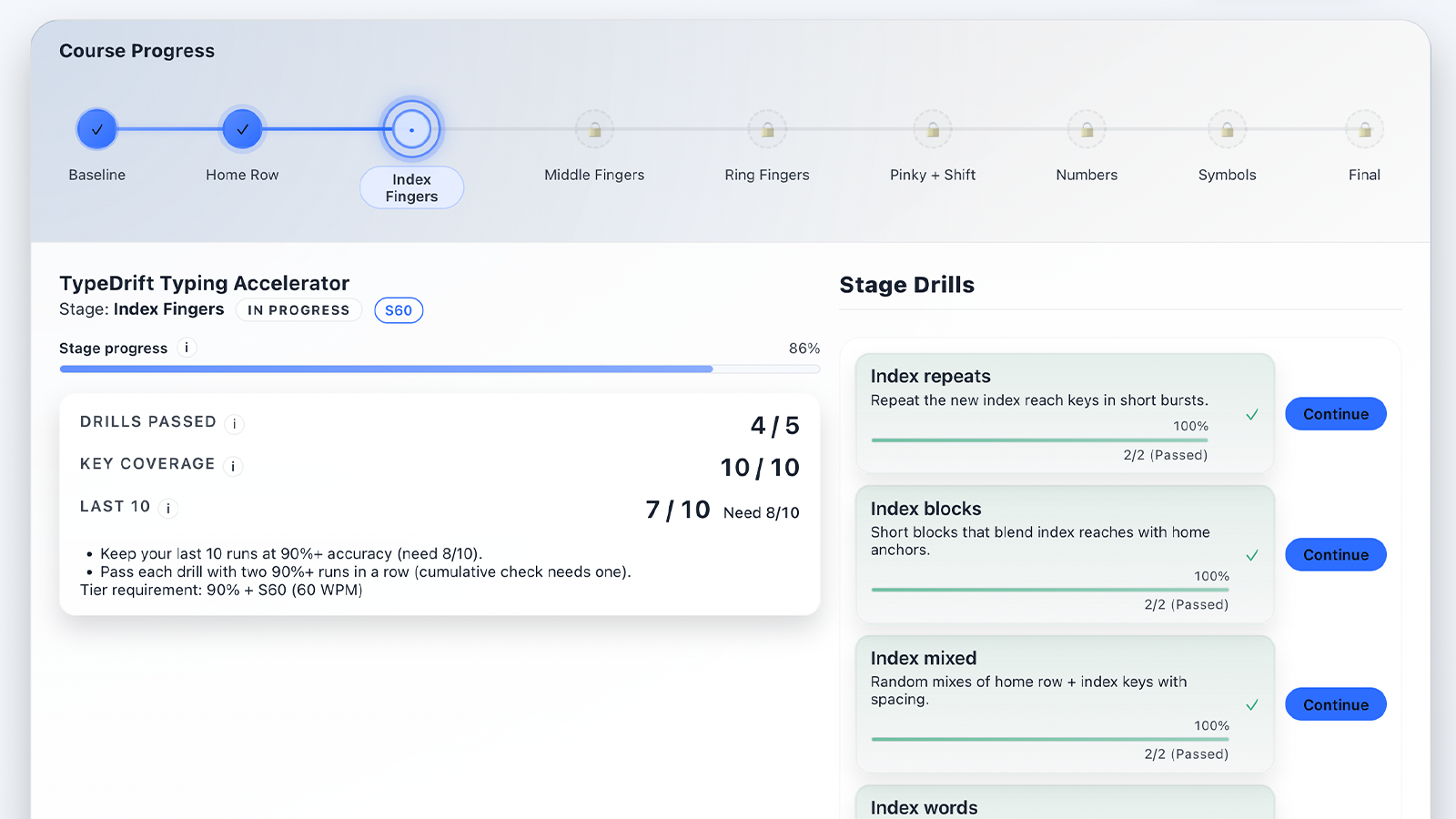The width and height of the screenshot is (1456, 819).
Task: Open the Key Coverage info icon
Action: [233, 466]
